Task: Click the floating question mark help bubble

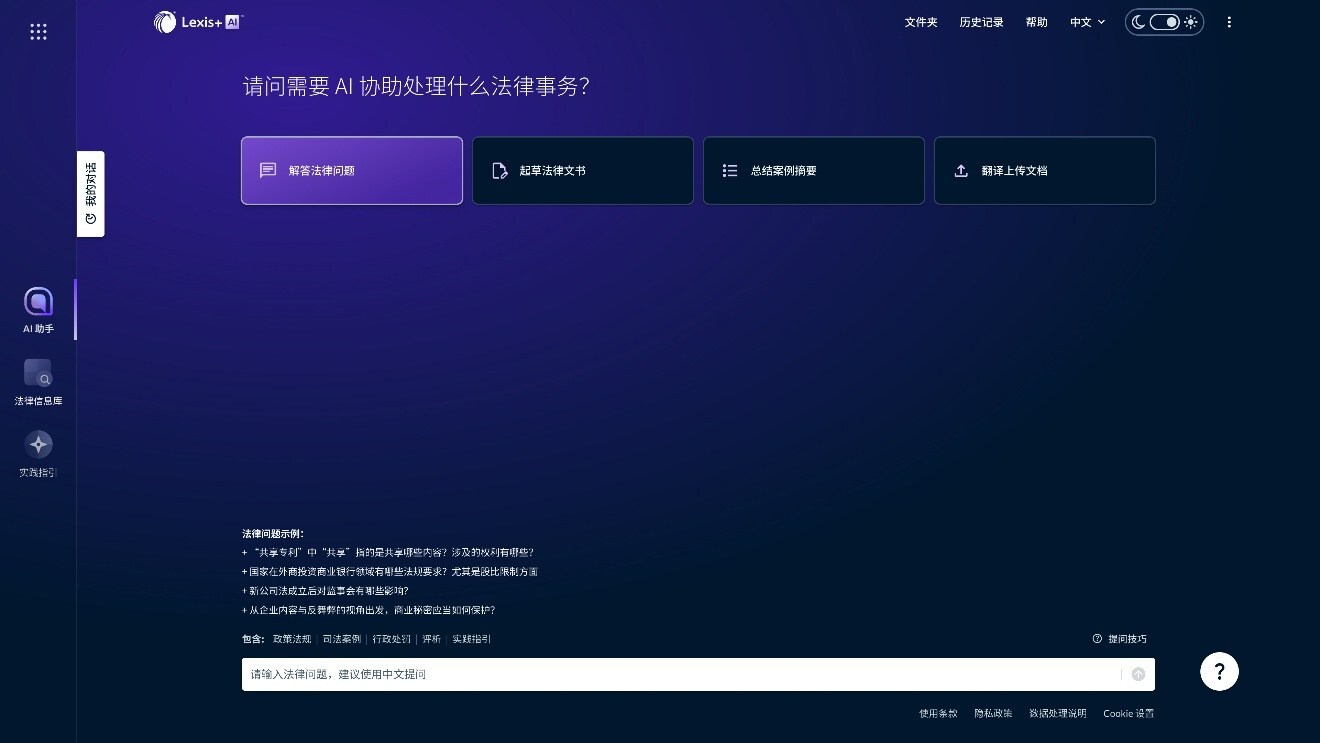Action: 1219,671
